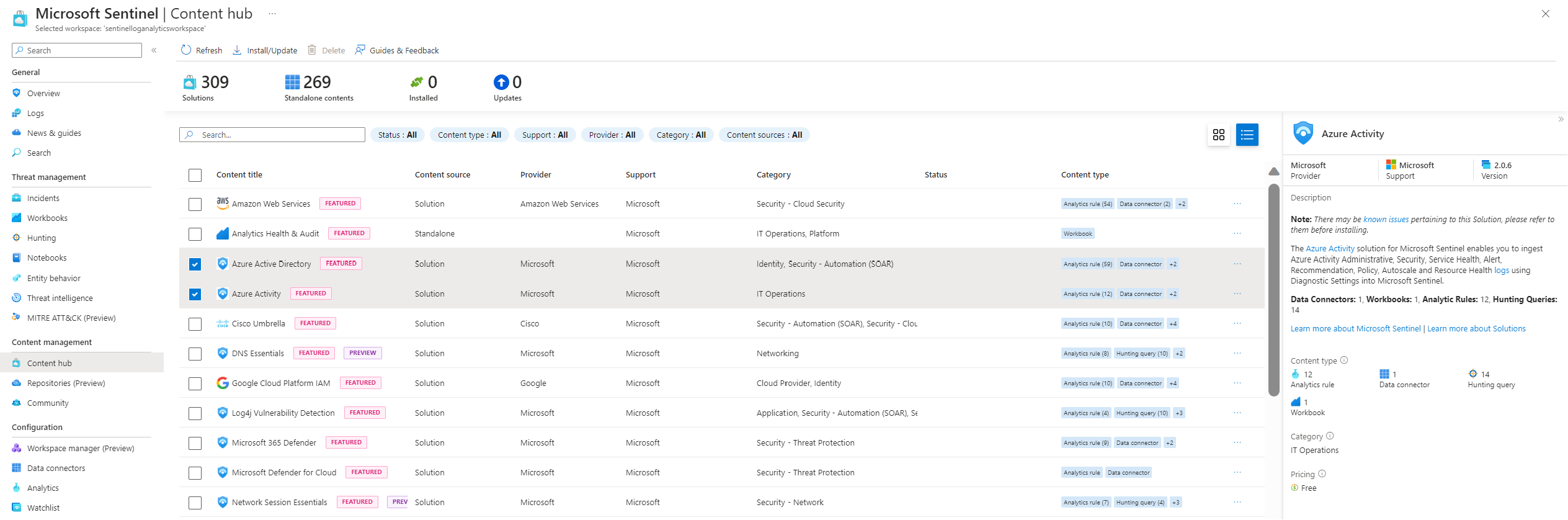Click the Azure Activity link in description
Viewport: 1568px width, 520px height.
pos(1330,249)
